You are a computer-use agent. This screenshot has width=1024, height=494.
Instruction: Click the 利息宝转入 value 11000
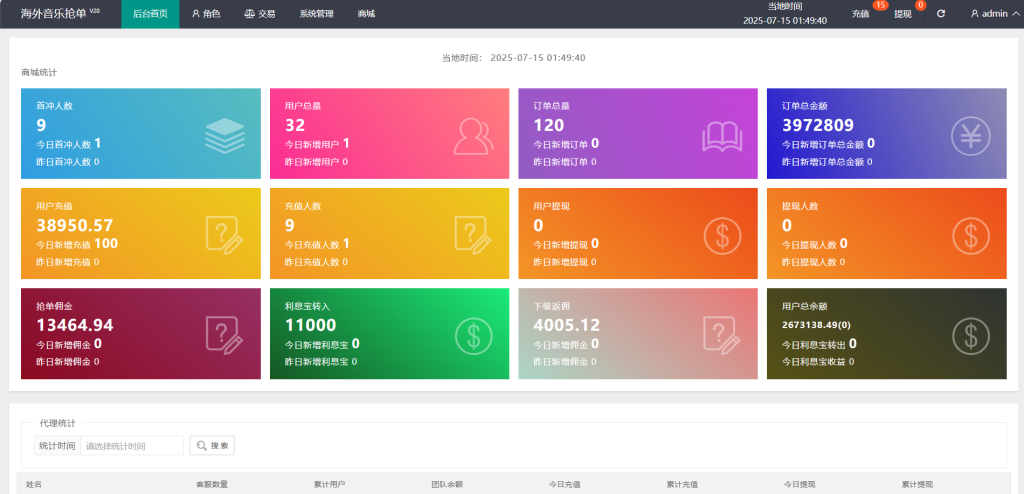pos(310,325)
